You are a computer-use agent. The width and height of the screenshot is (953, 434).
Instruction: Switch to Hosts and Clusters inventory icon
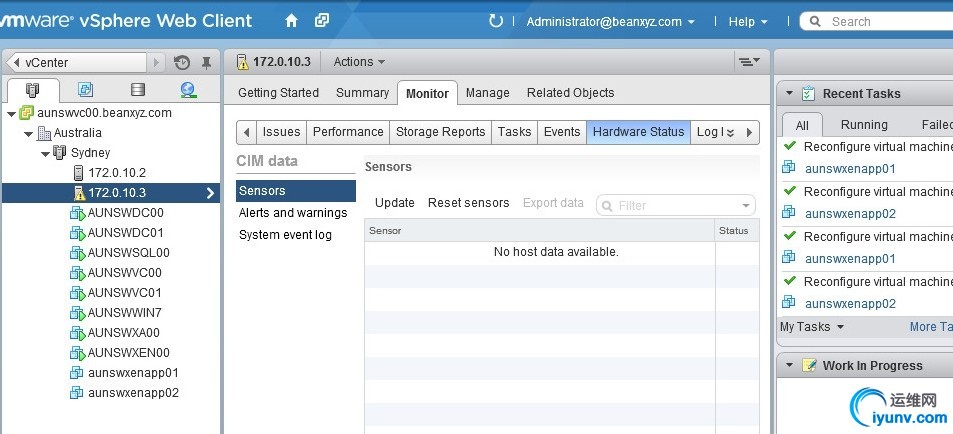[x=32, y=90]
